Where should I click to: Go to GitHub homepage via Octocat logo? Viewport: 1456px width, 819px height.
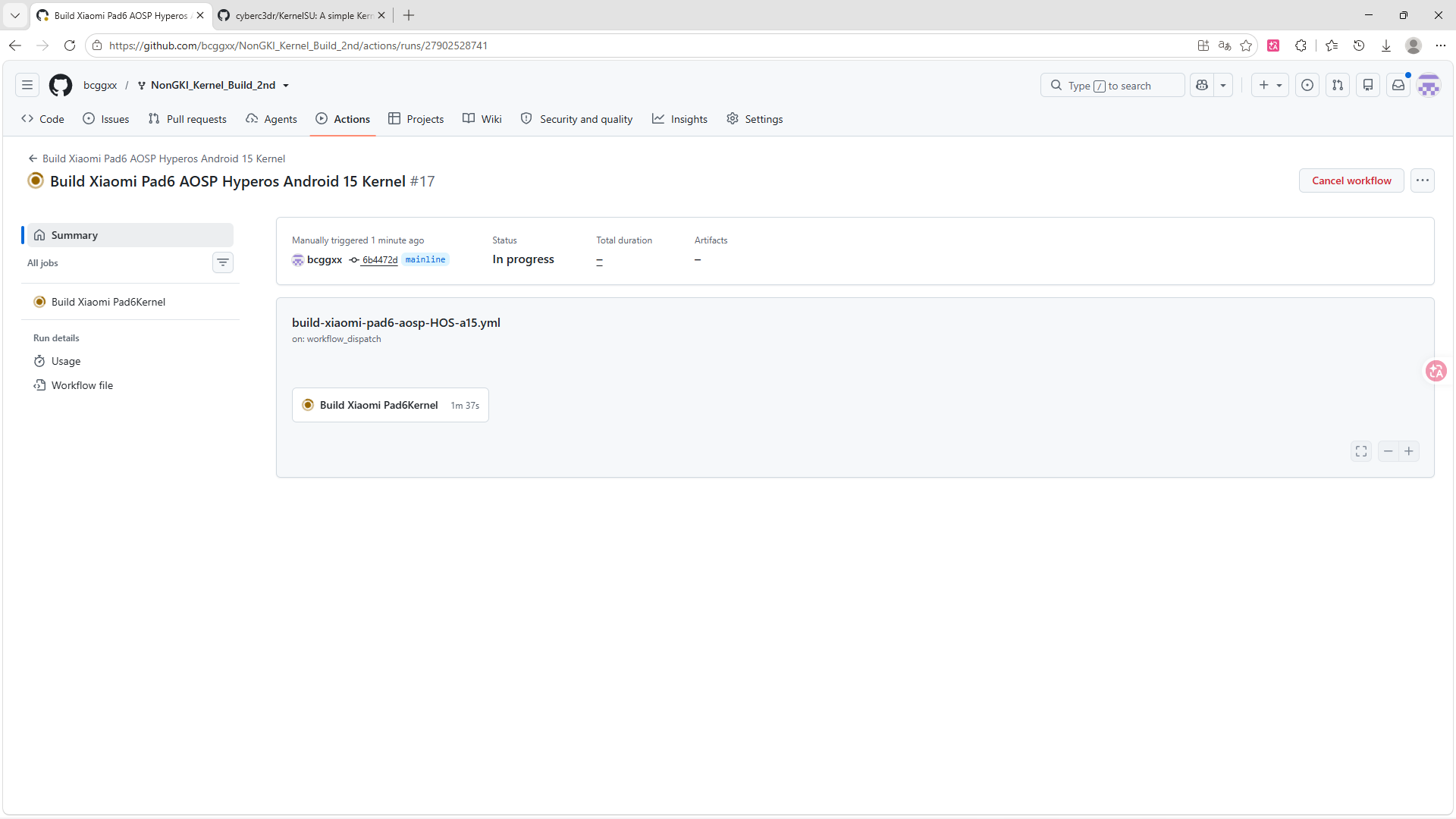click(61, 86)
